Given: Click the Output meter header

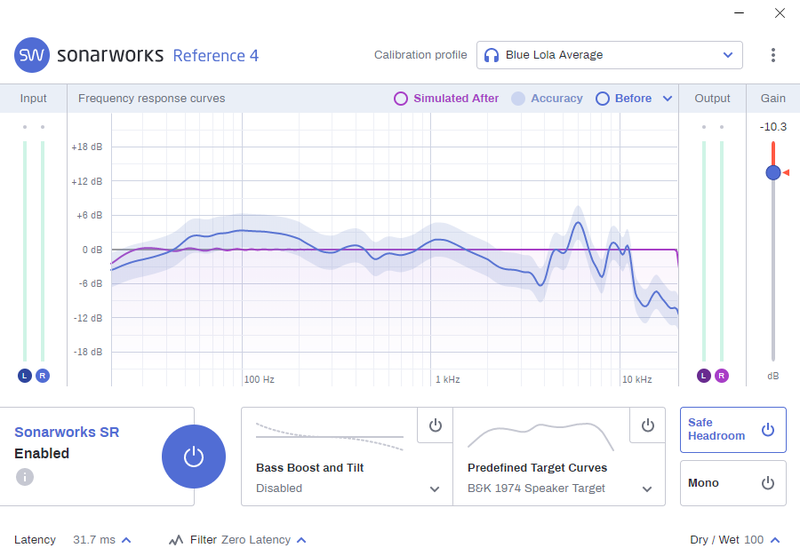Looking at the screenshot, I should coord(712,98).
